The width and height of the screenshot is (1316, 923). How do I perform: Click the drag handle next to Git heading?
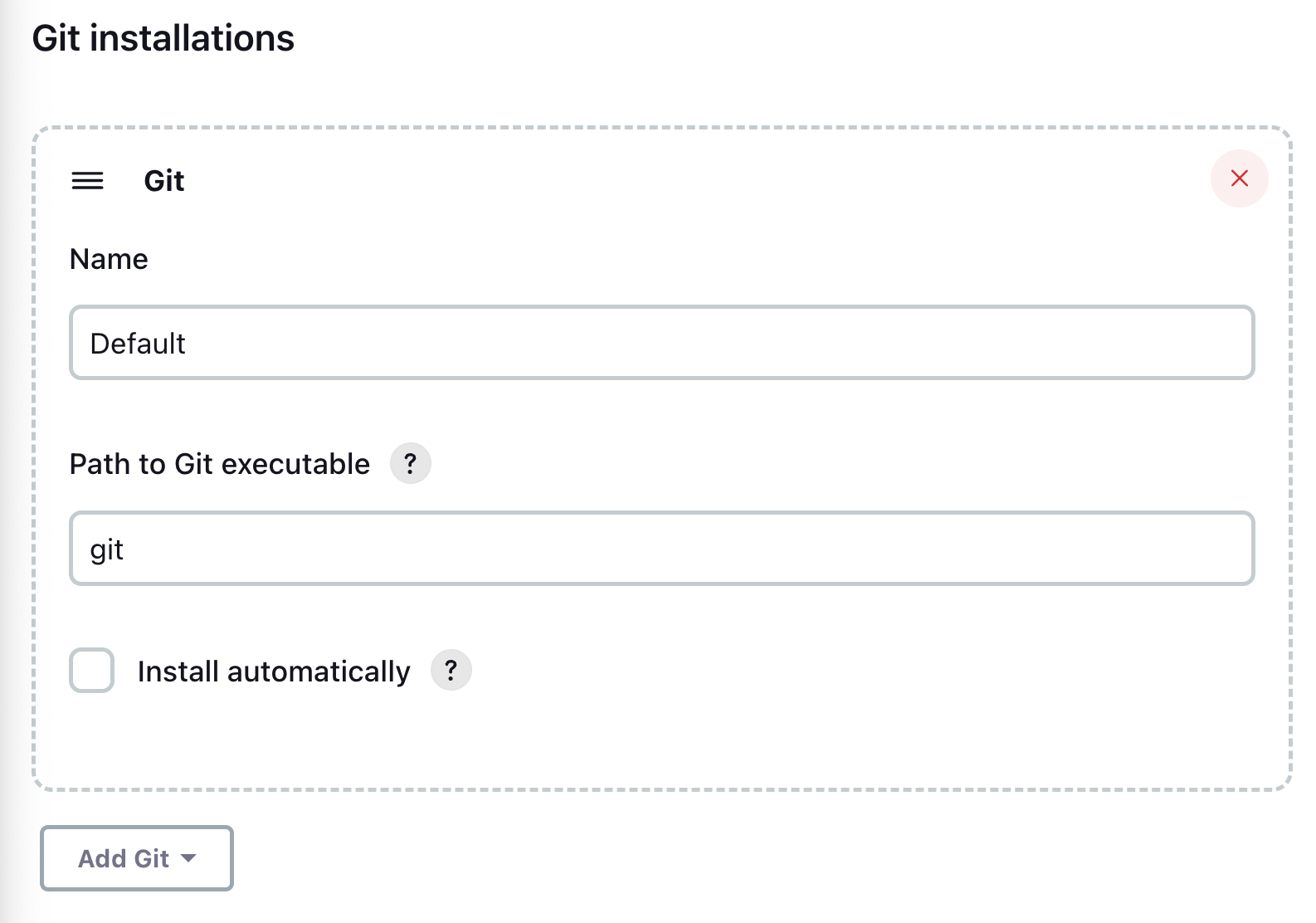click(87, 180)
